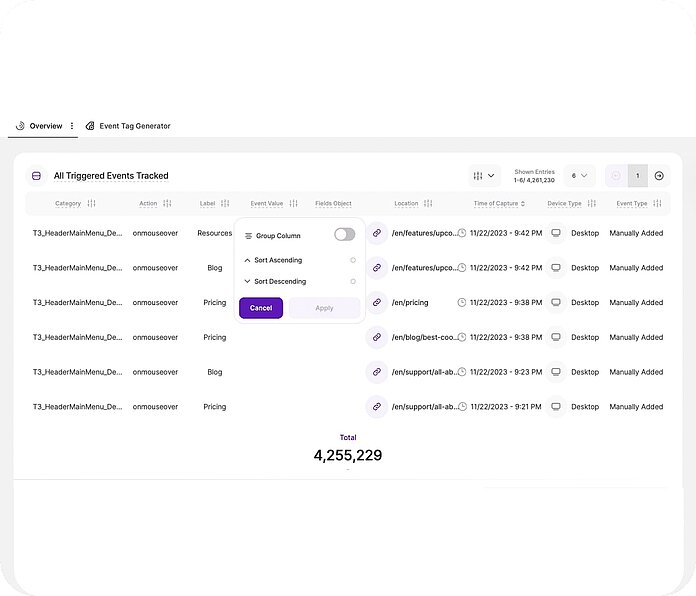The image size is (696, 596).
Task: Open the Event Value column sort options
Action: click(x=293, y=203)
